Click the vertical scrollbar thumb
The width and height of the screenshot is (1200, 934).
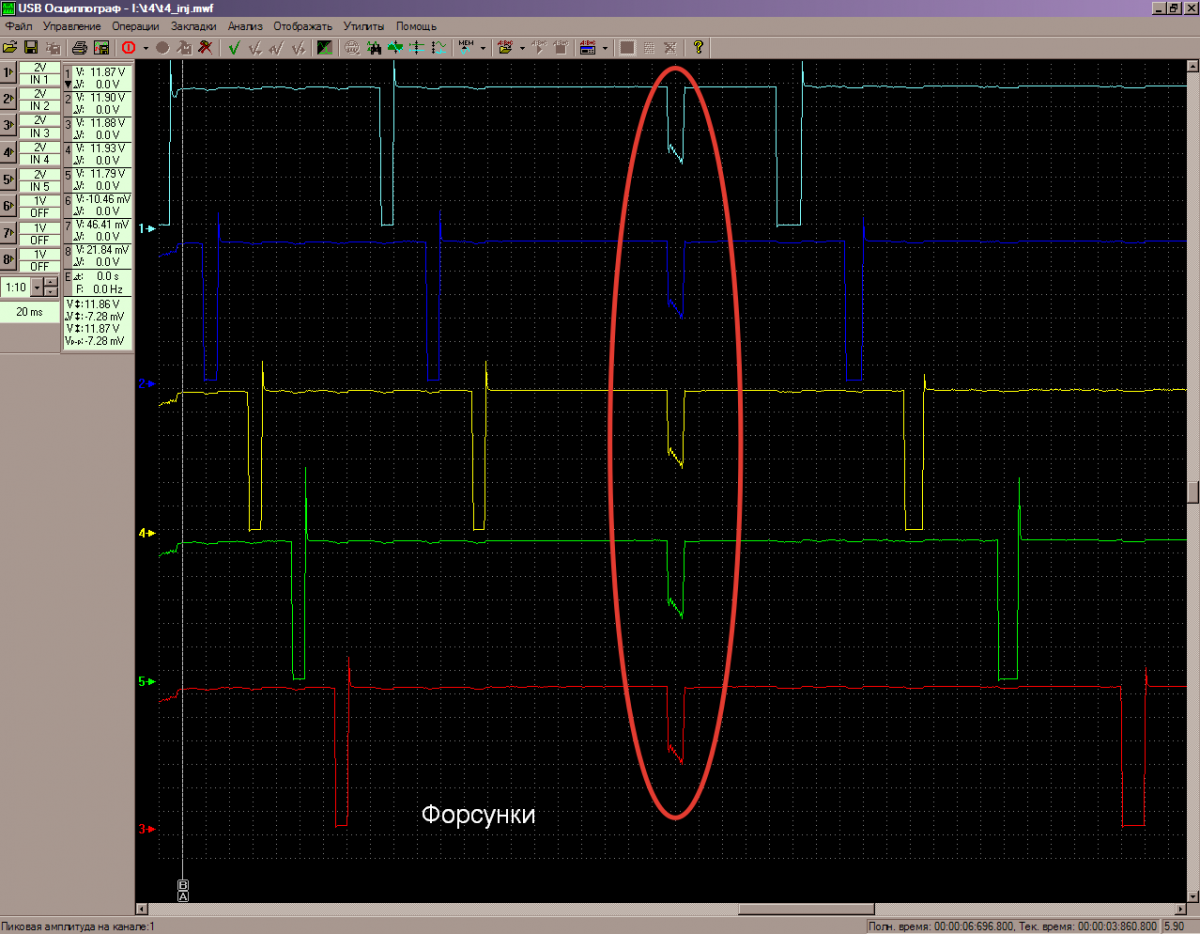tap(1193, 492)
